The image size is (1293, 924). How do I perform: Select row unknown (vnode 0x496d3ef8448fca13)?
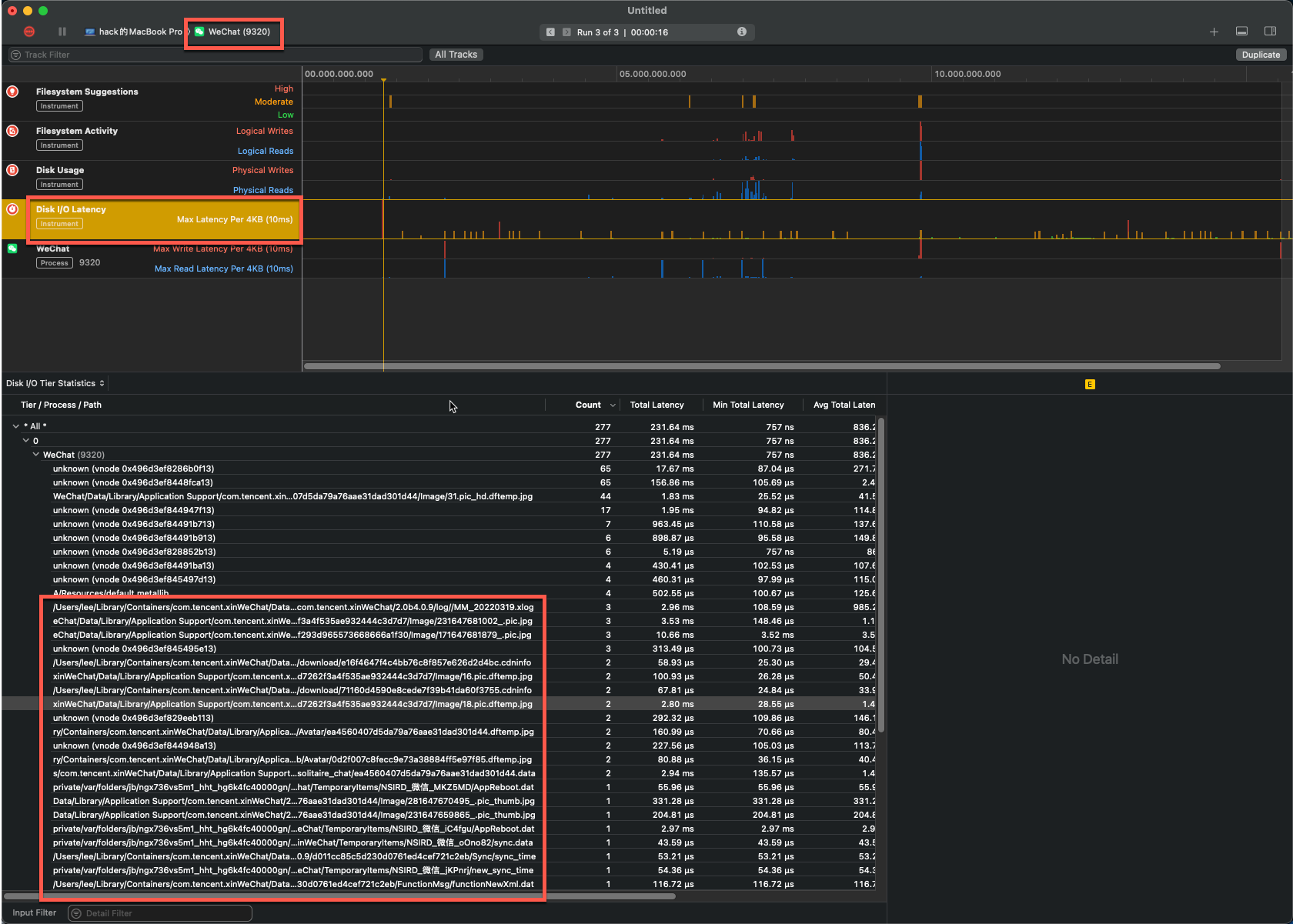(440, 482)
